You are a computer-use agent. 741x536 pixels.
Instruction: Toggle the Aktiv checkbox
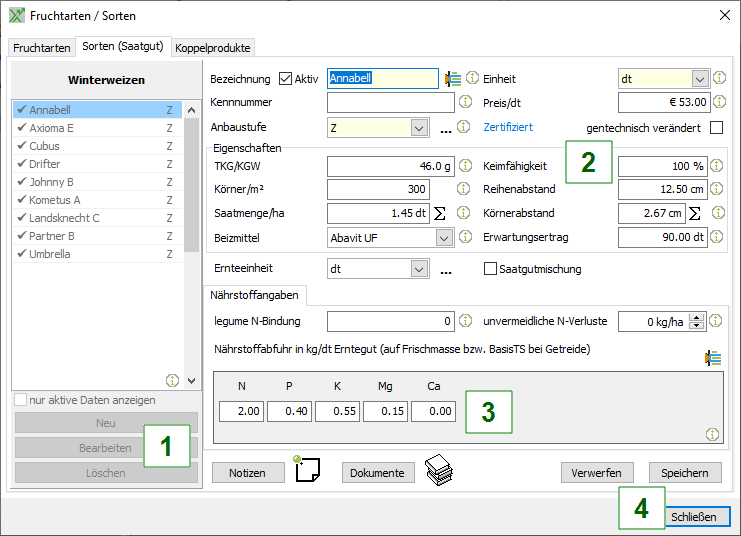click(x=286, y=79)
